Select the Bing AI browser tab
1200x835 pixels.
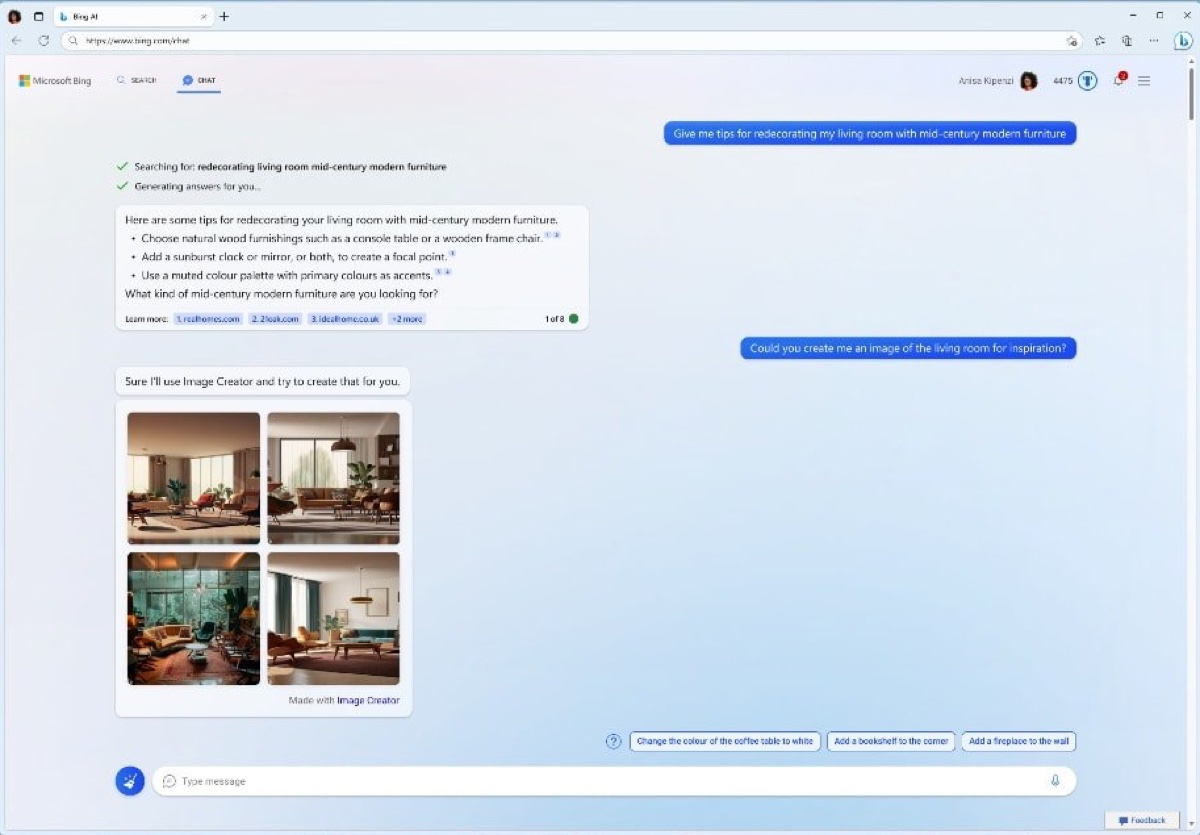133,16
